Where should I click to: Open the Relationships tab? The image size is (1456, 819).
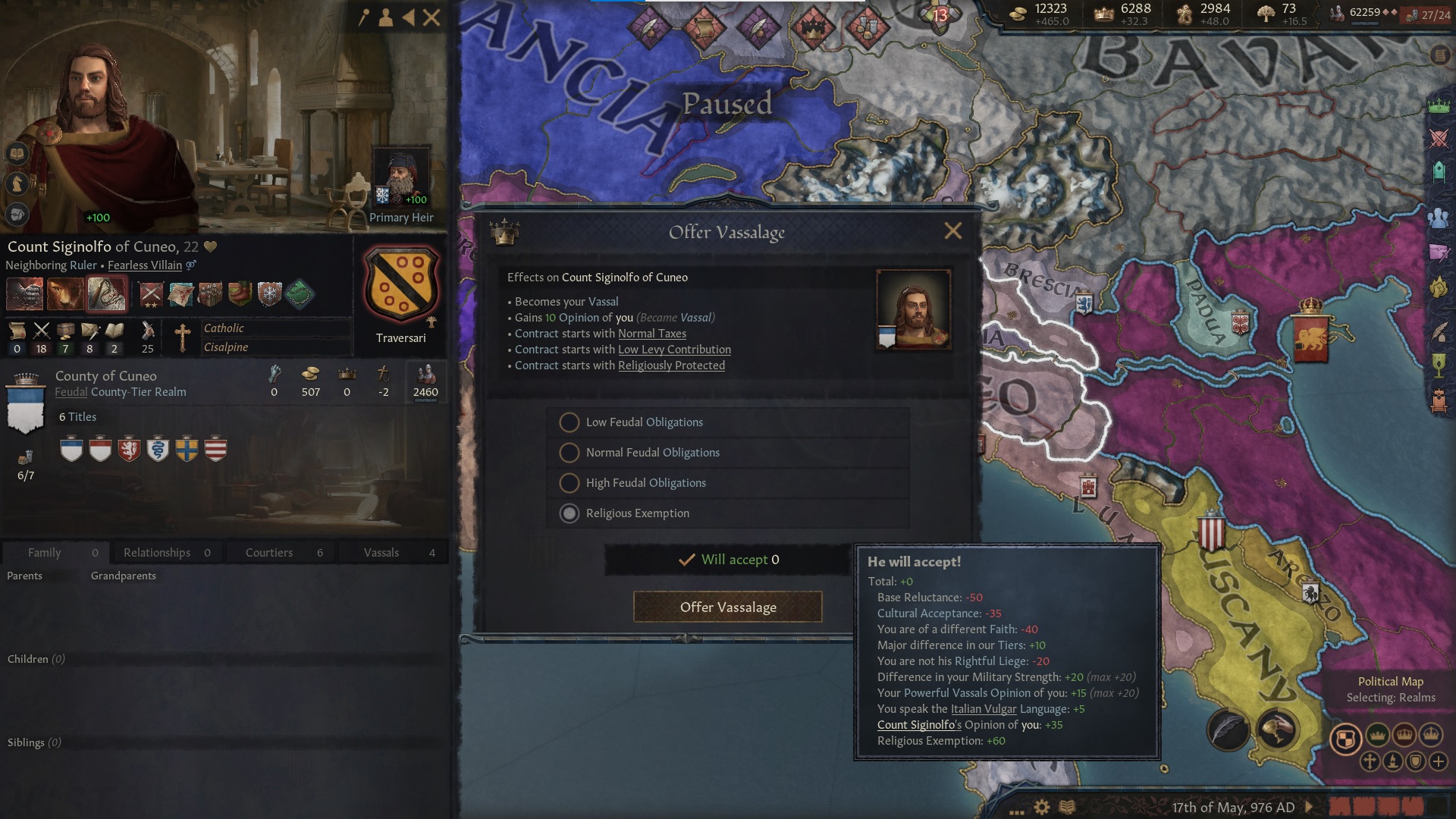(167, 553)
